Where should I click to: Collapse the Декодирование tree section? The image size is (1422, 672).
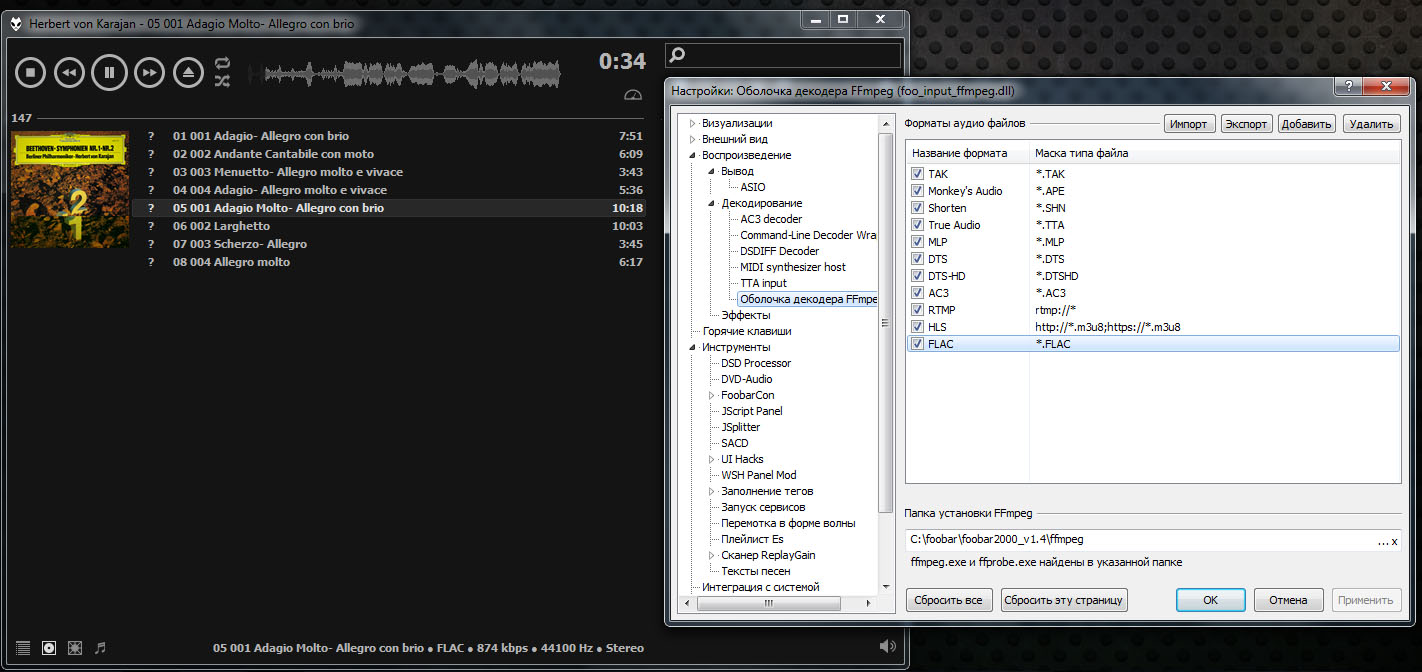tap(712, 204)
